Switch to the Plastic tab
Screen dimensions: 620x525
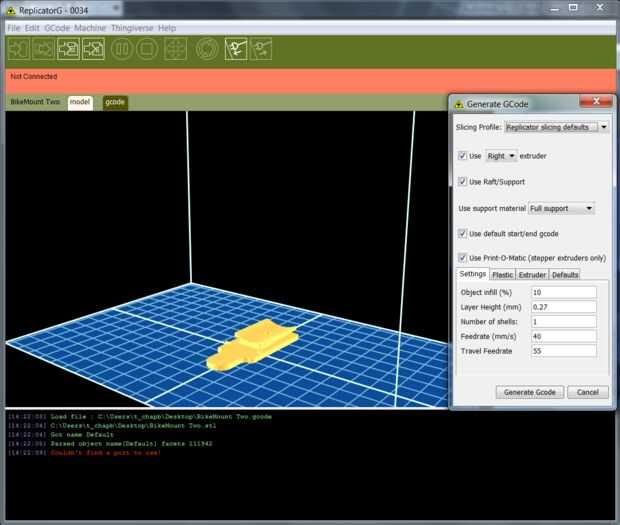pyautogui.click(x=502, y=274)
